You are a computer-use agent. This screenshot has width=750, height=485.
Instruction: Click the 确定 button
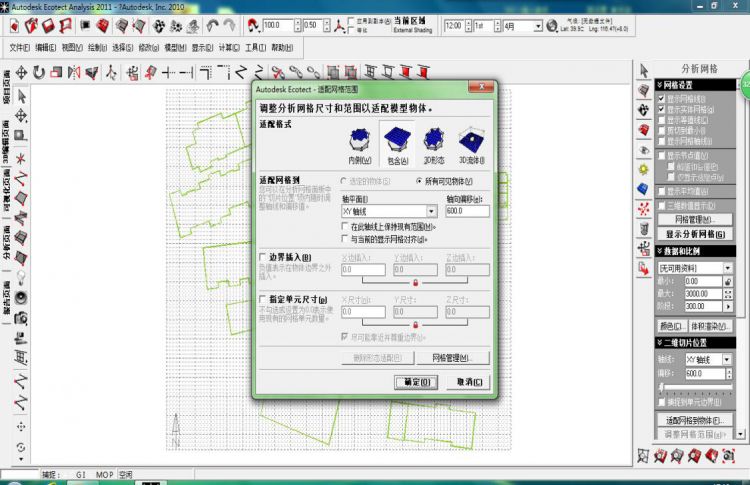click(x=416, y=382)
